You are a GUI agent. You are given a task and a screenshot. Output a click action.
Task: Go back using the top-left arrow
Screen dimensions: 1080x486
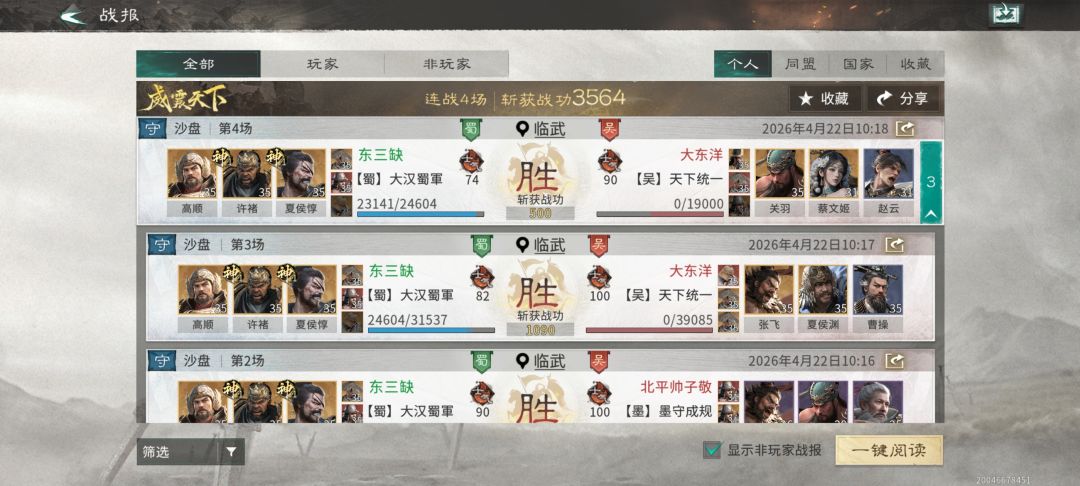(x=72, y=15)
